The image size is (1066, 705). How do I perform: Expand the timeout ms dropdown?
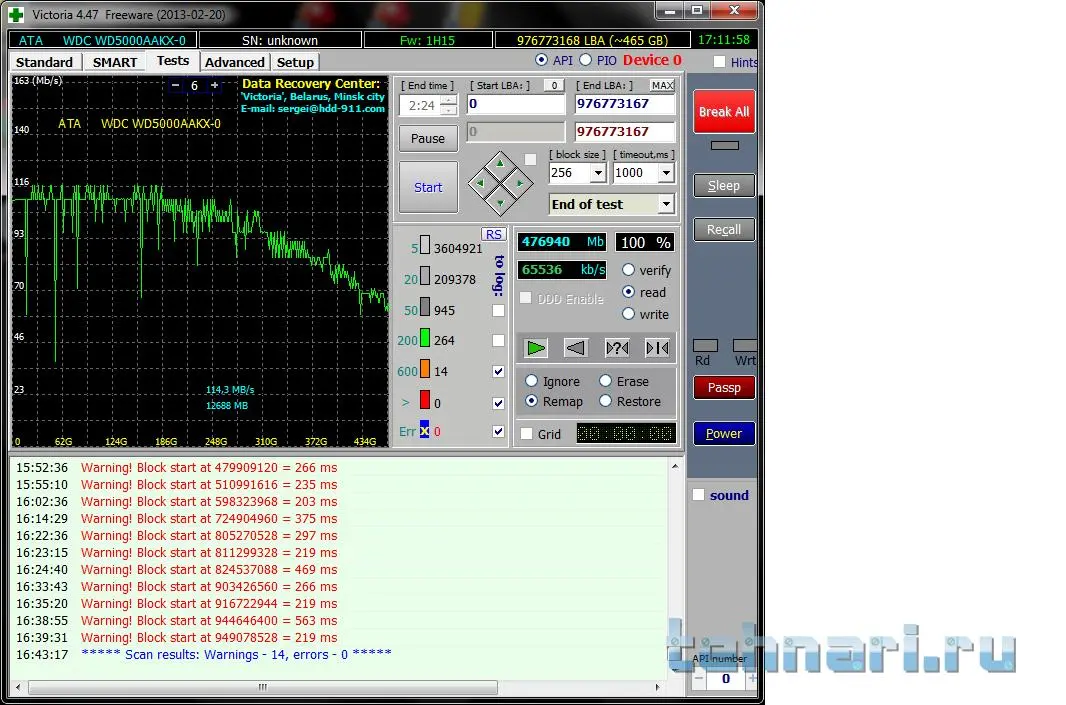[x=666, y=173]
